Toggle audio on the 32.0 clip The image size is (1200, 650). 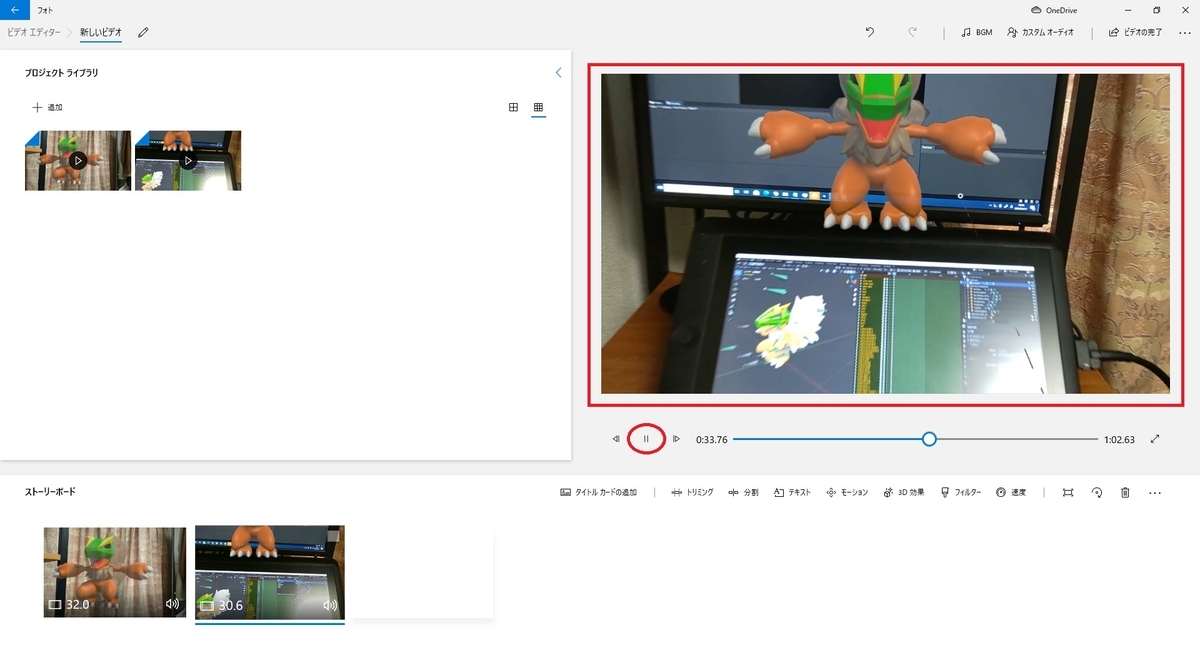172,604
